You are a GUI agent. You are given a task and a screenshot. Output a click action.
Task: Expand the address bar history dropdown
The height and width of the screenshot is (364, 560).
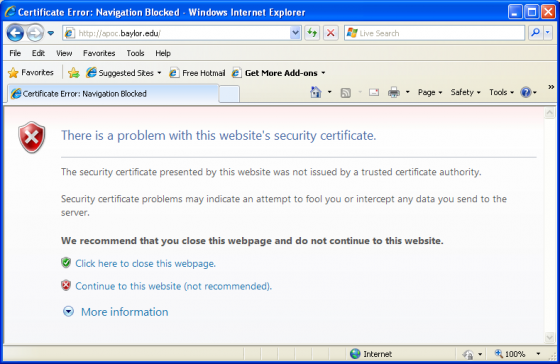point(296,33)
